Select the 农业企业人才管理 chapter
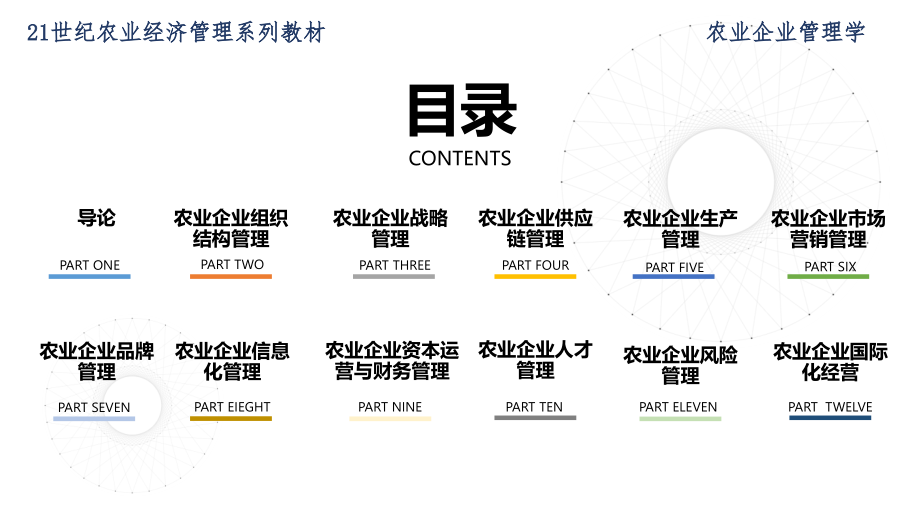This screenshot has height=518, width=920. (535, 360)
